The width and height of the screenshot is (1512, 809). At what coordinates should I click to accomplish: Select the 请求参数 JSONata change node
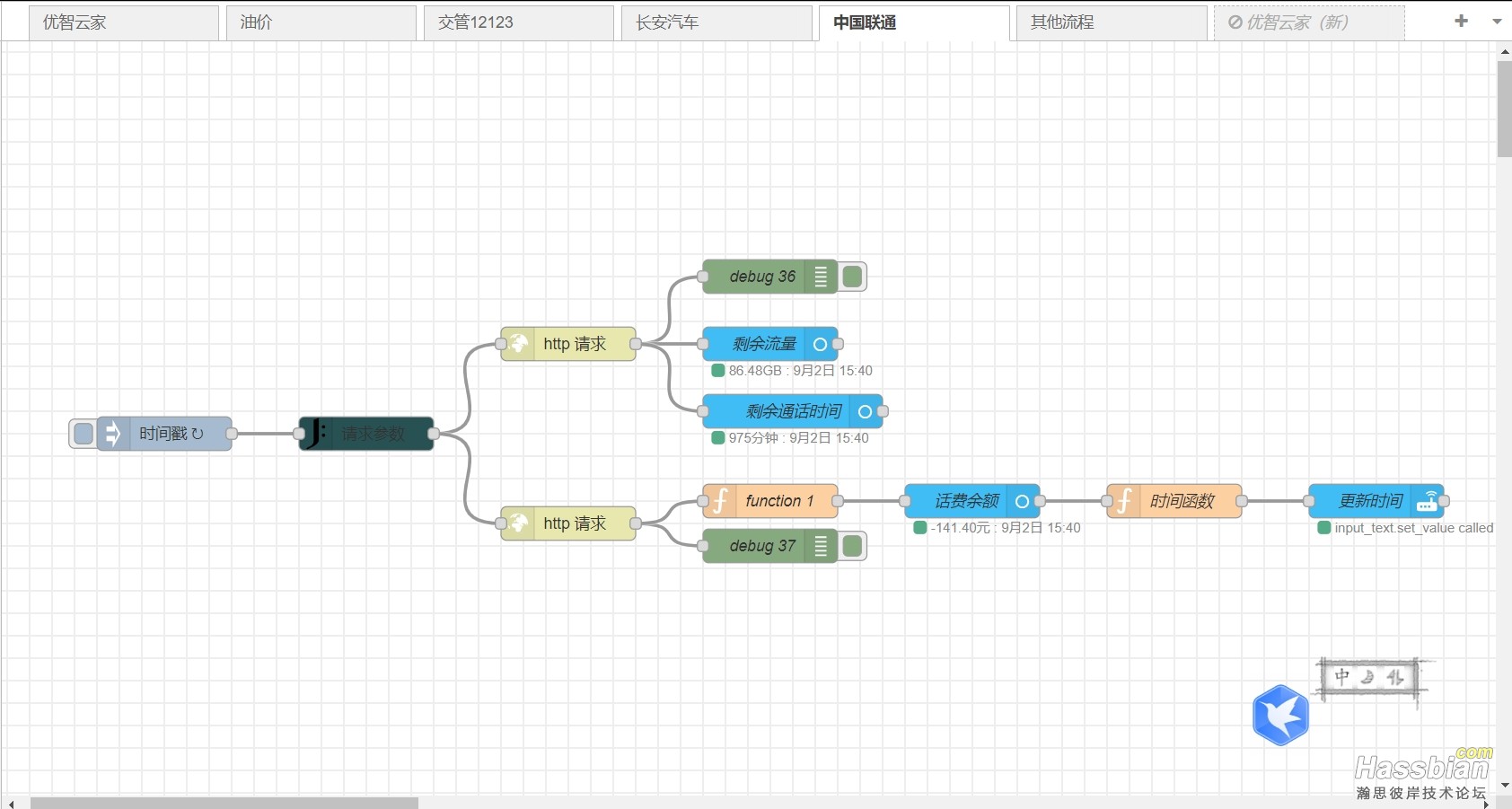[366, 434]
